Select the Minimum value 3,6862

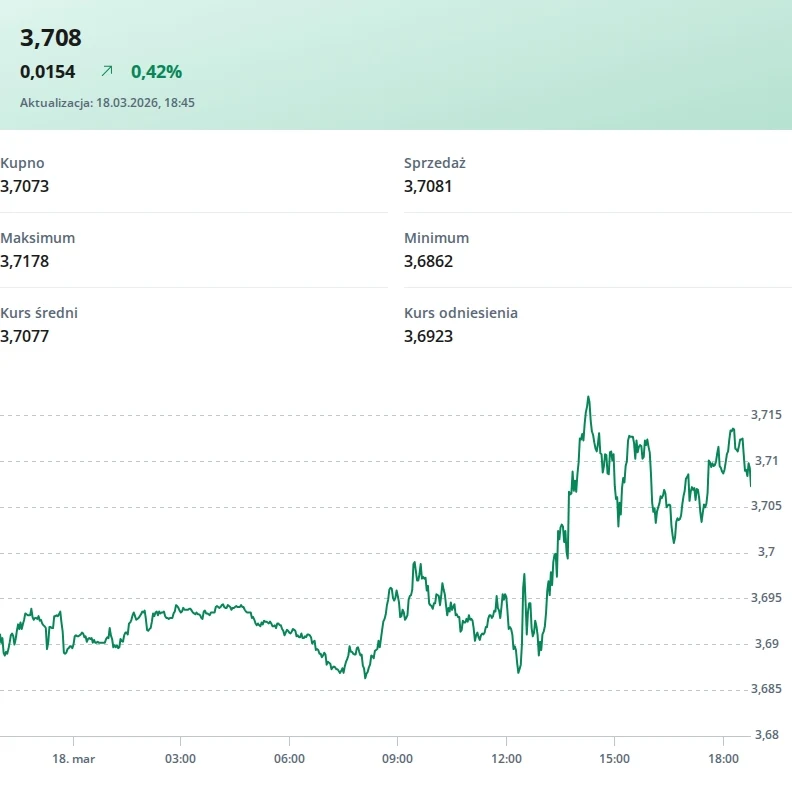point(428,261)
